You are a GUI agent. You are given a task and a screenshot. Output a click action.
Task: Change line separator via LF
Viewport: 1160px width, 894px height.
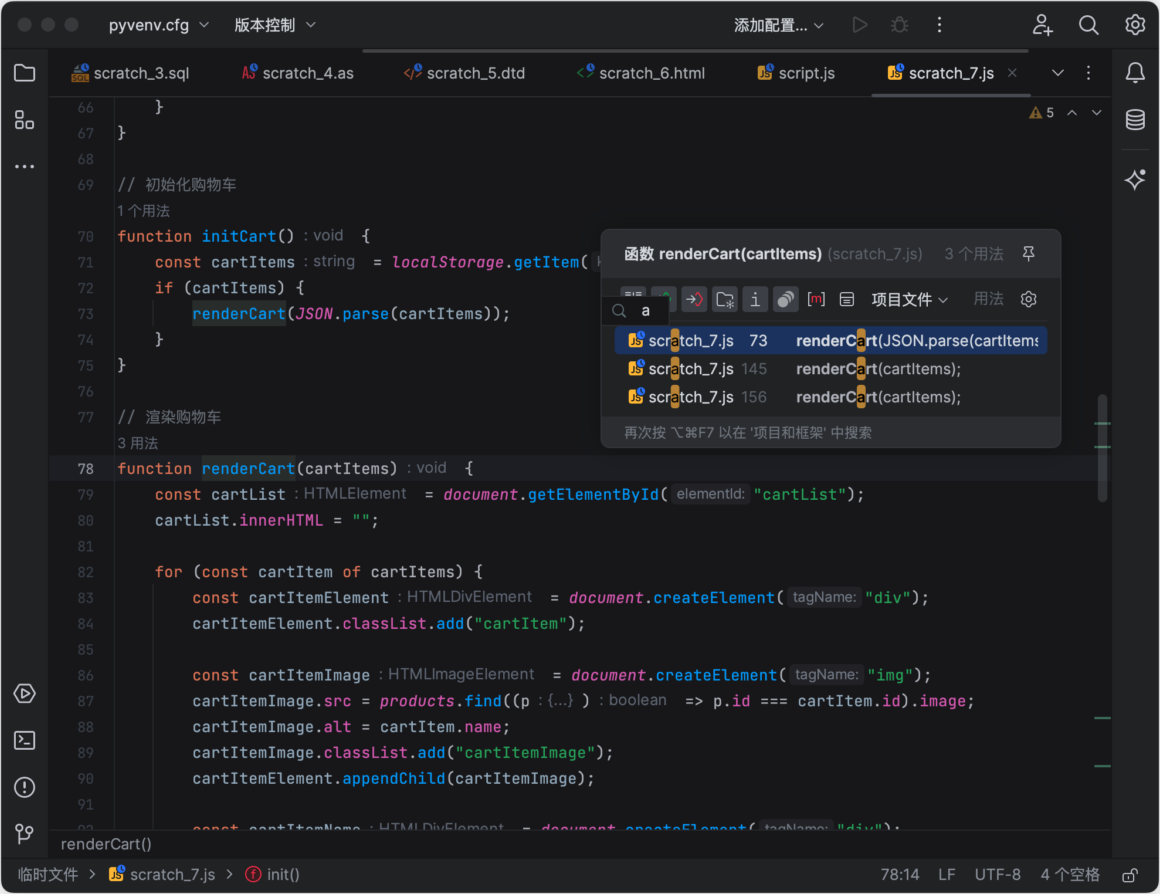coord(947,875)
